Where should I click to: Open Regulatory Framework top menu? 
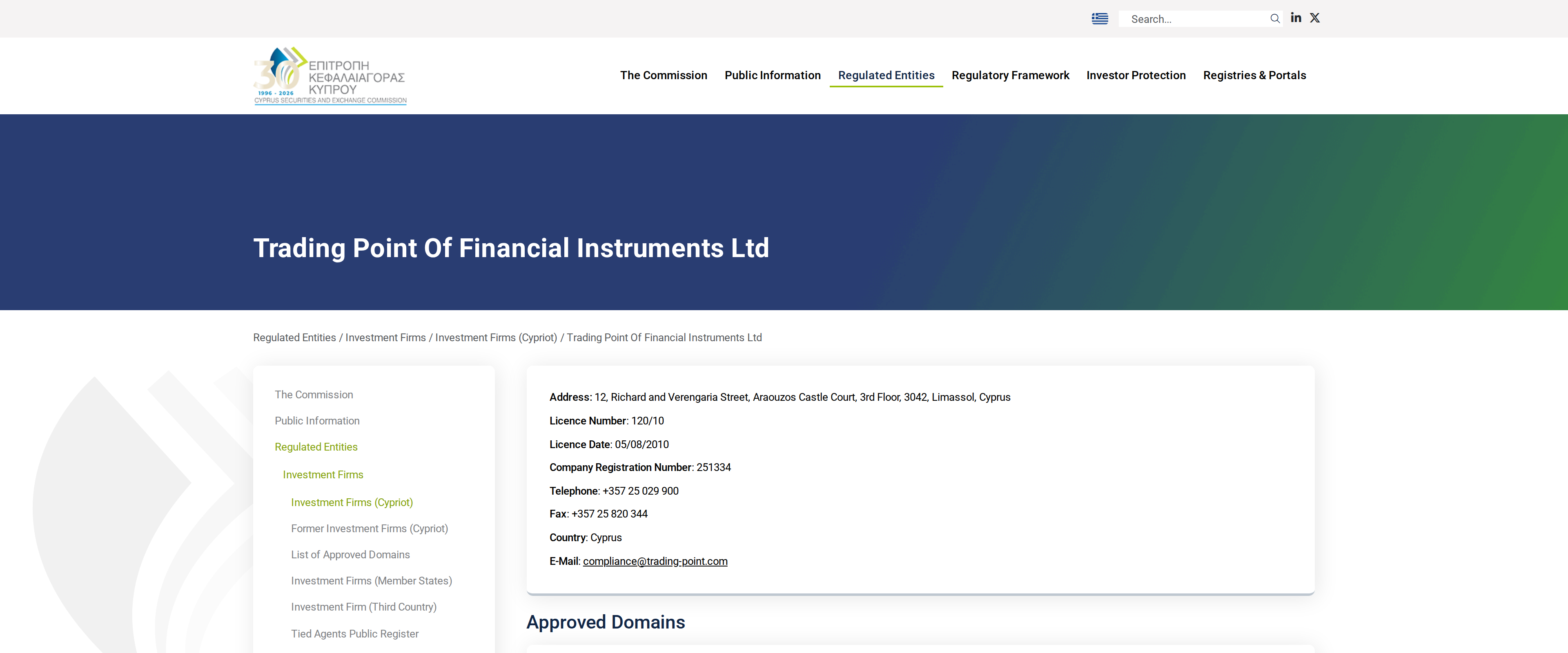(x=1011, y=76)
